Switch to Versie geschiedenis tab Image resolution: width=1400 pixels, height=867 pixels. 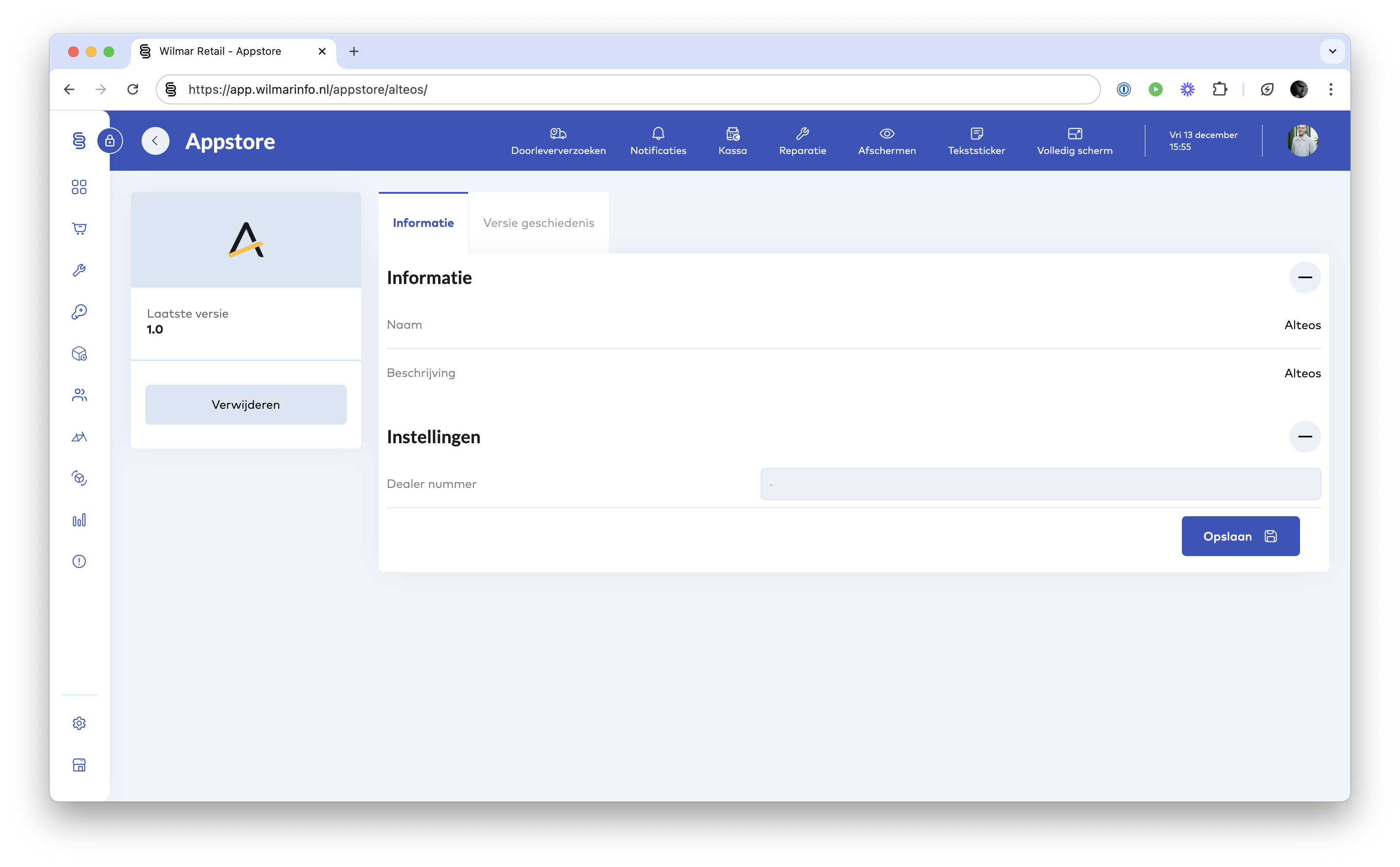click(538, 223)
